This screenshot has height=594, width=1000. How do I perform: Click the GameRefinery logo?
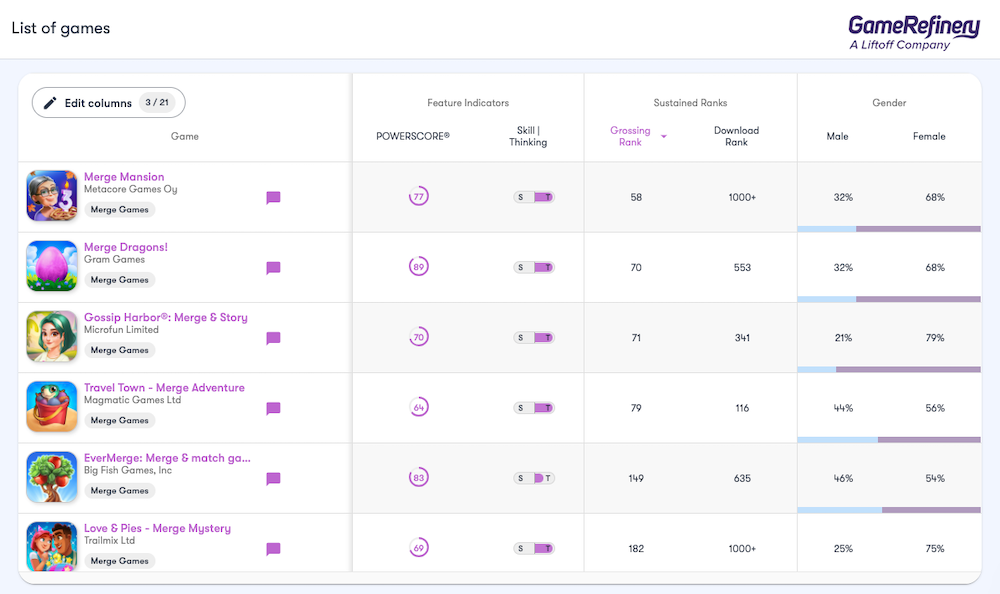click(x=913, y=33)
